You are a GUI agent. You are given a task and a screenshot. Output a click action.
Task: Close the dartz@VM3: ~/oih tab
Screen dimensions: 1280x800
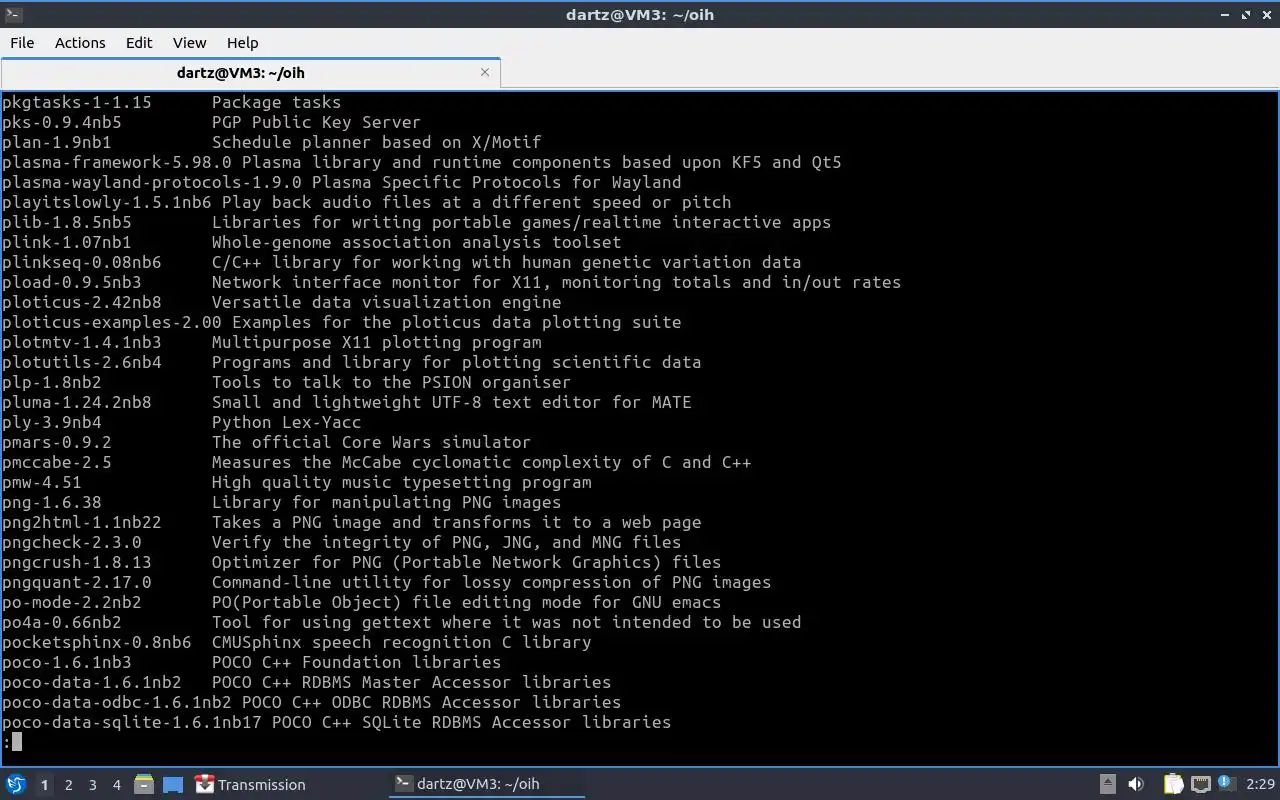coord(485,72)
